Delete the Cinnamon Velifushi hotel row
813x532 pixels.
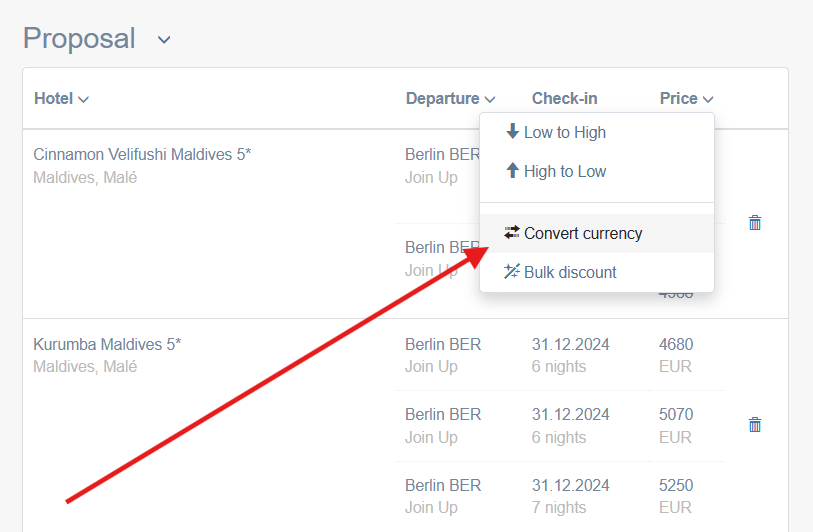[x=755, y=223]
